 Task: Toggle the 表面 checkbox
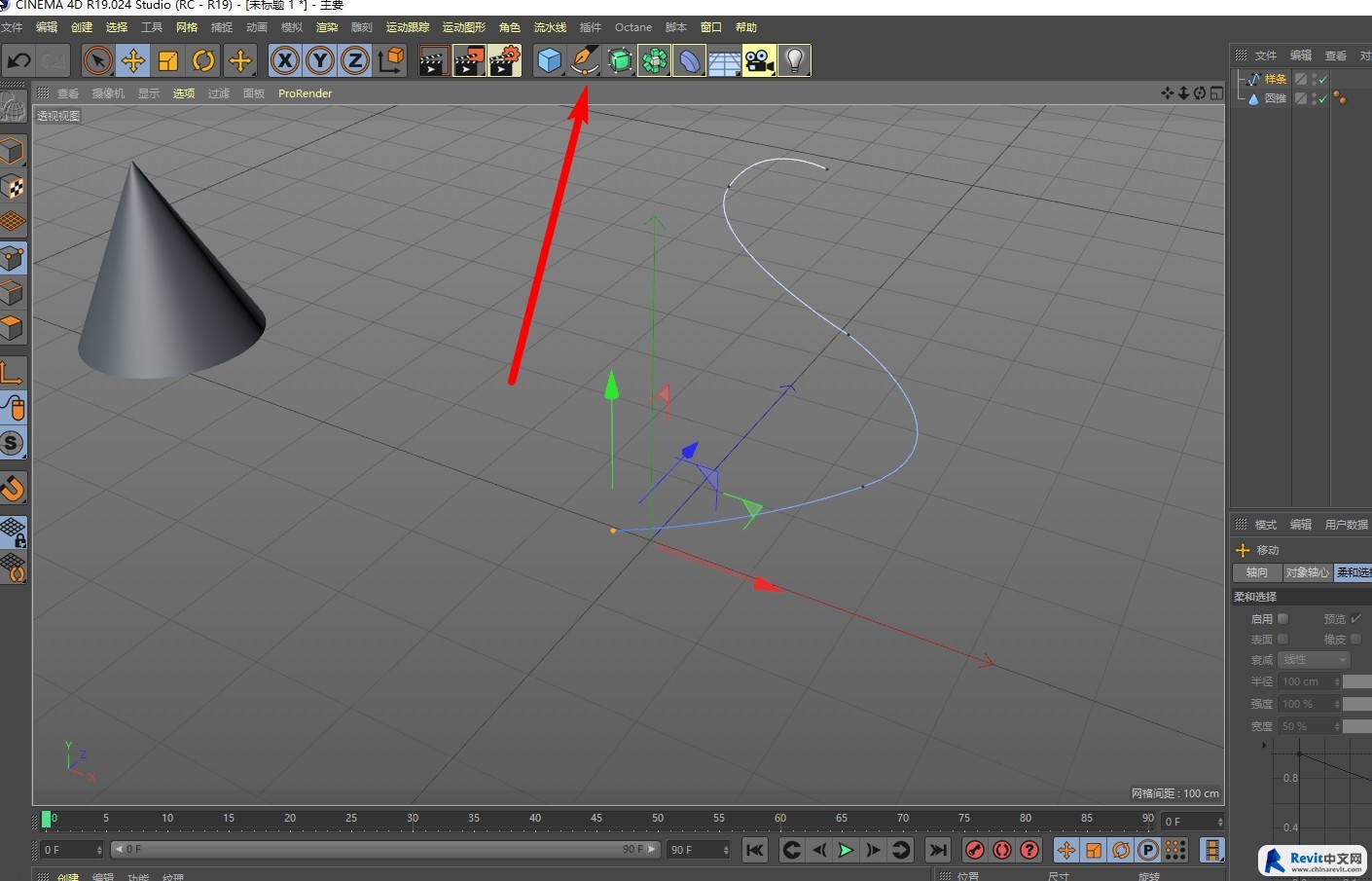(x=1282, y=639)
